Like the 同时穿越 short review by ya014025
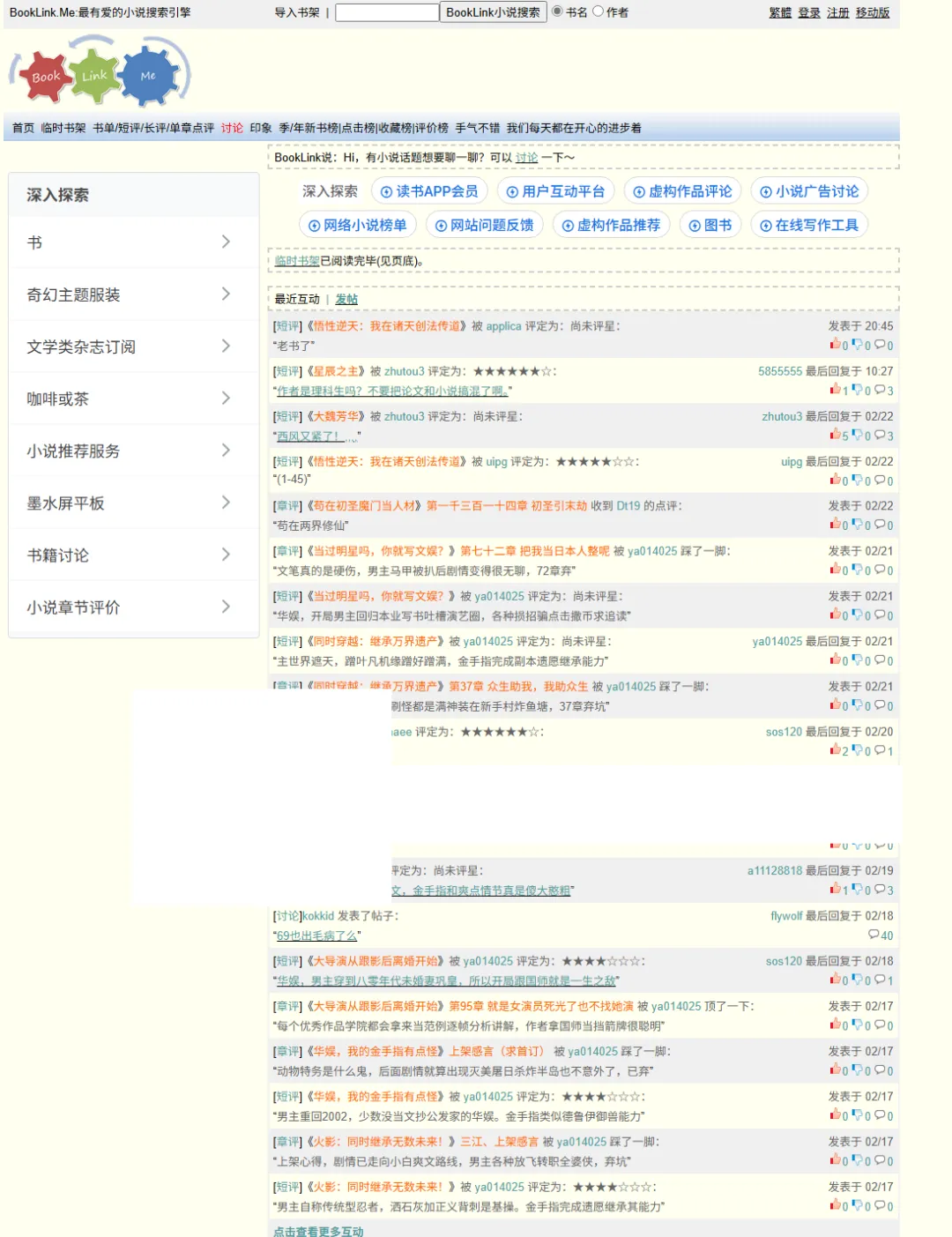The width and height of the screenshot is (952, 1237). point(835,659)
